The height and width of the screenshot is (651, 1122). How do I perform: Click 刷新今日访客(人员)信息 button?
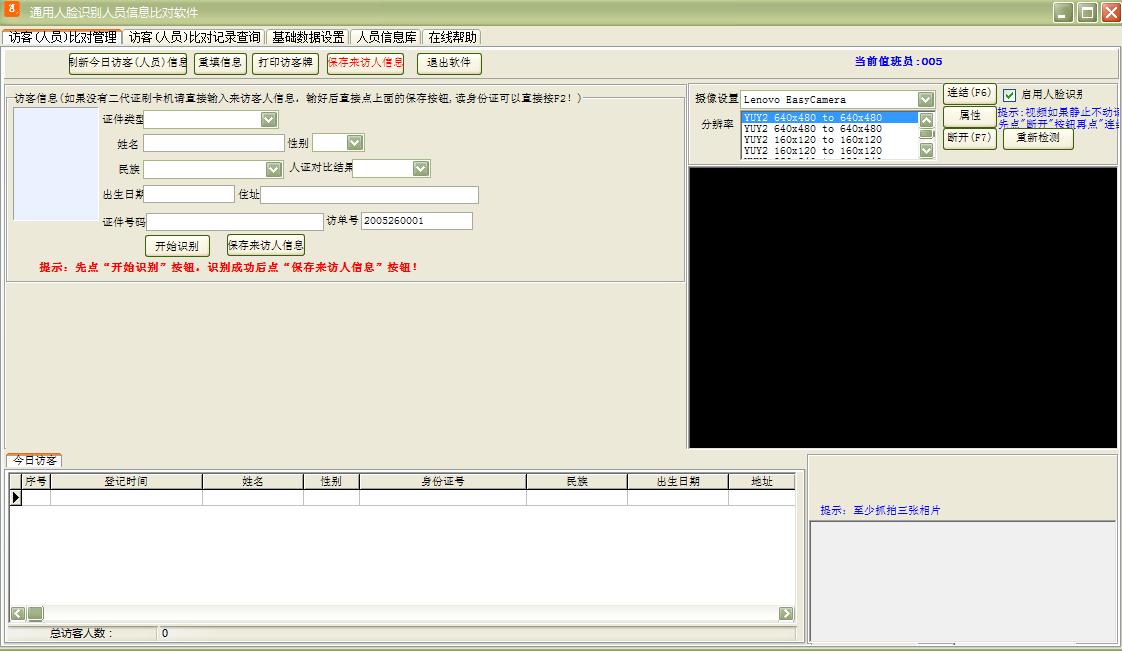tap(128, 63)
